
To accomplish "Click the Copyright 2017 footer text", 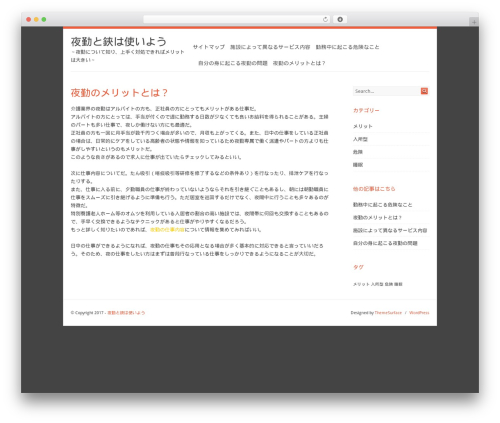I will (87, 313).
